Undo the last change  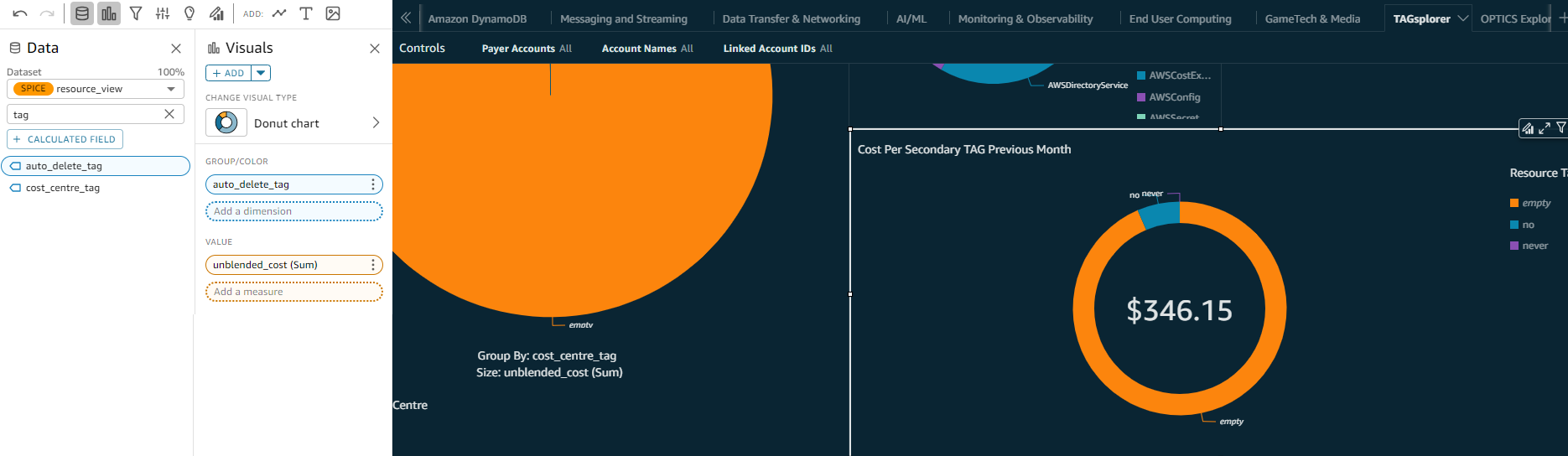tap(20, 13)
